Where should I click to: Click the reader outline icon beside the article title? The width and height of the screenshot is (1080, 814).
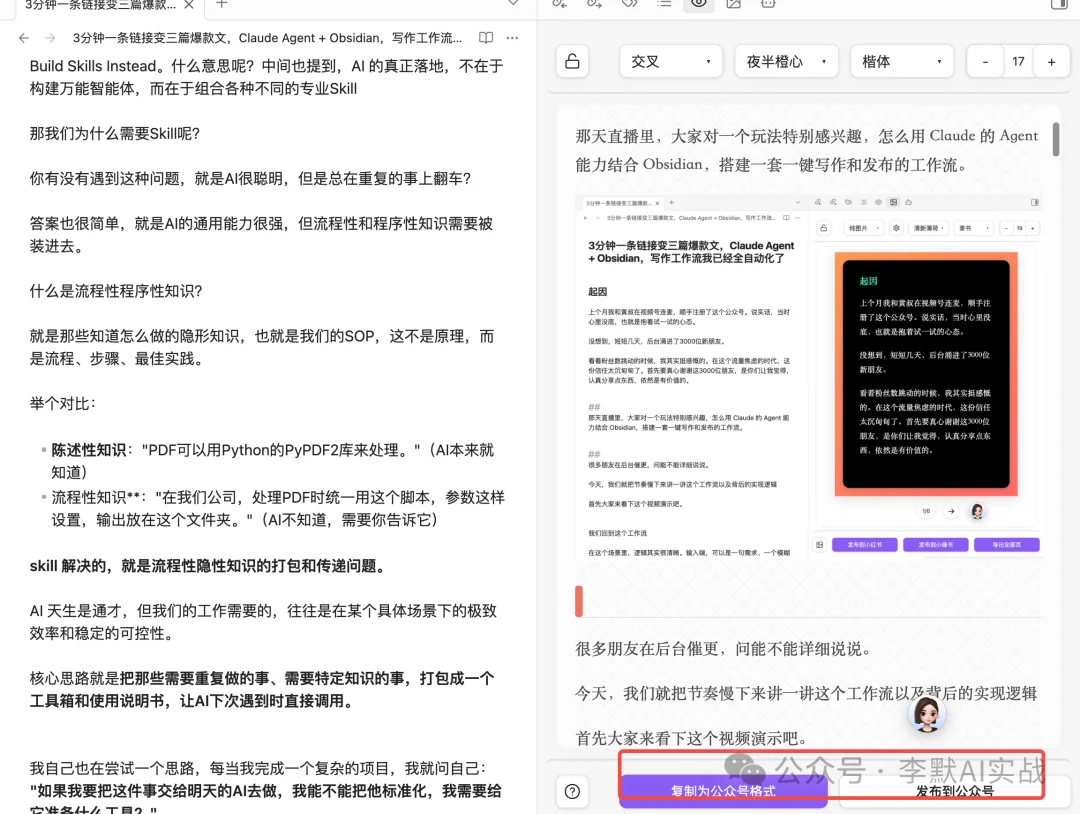(485, 37)
